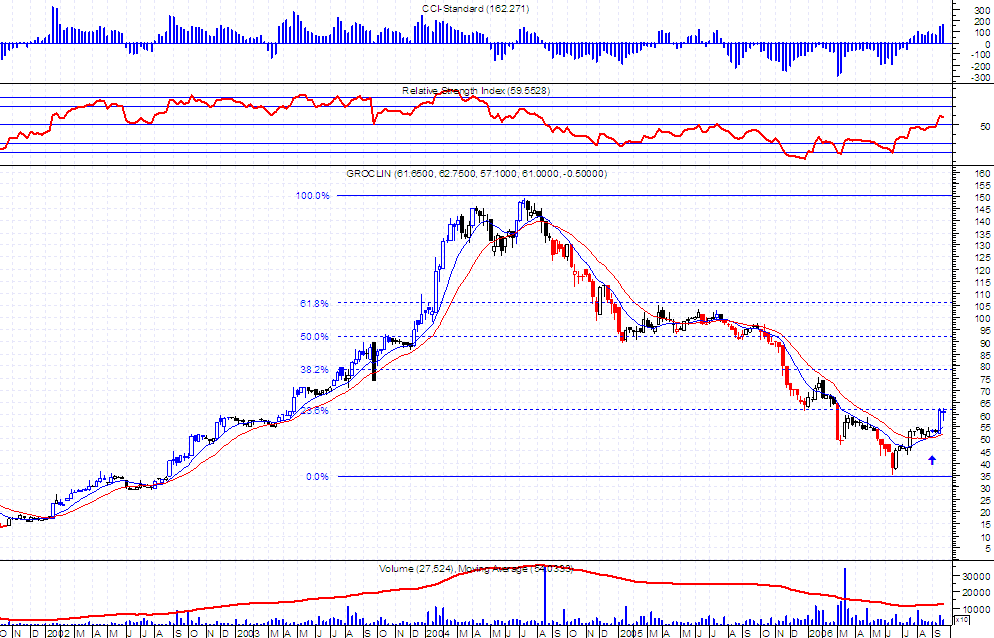Select the 23.6% Fibonacci retracement label

coord(314,410)
